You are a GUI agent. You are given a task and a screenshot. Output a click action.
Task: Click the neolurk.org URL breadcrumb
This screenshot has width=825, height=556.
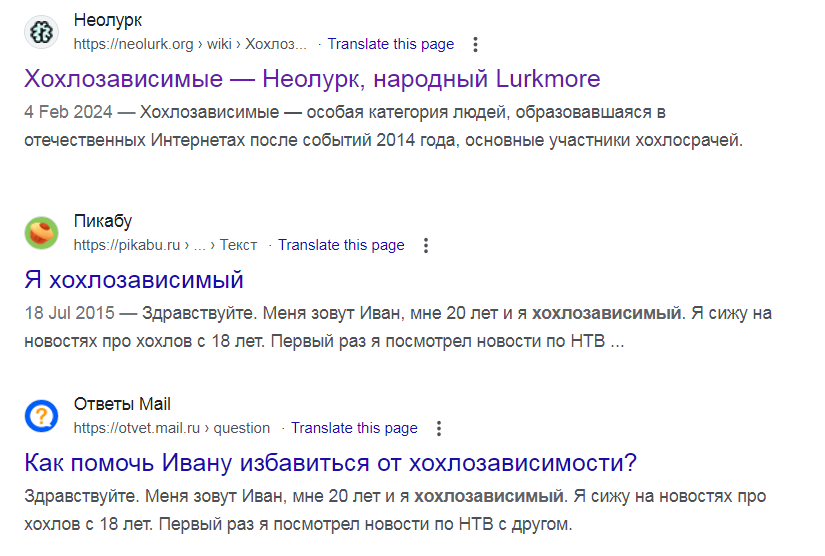tap(190, 44)
